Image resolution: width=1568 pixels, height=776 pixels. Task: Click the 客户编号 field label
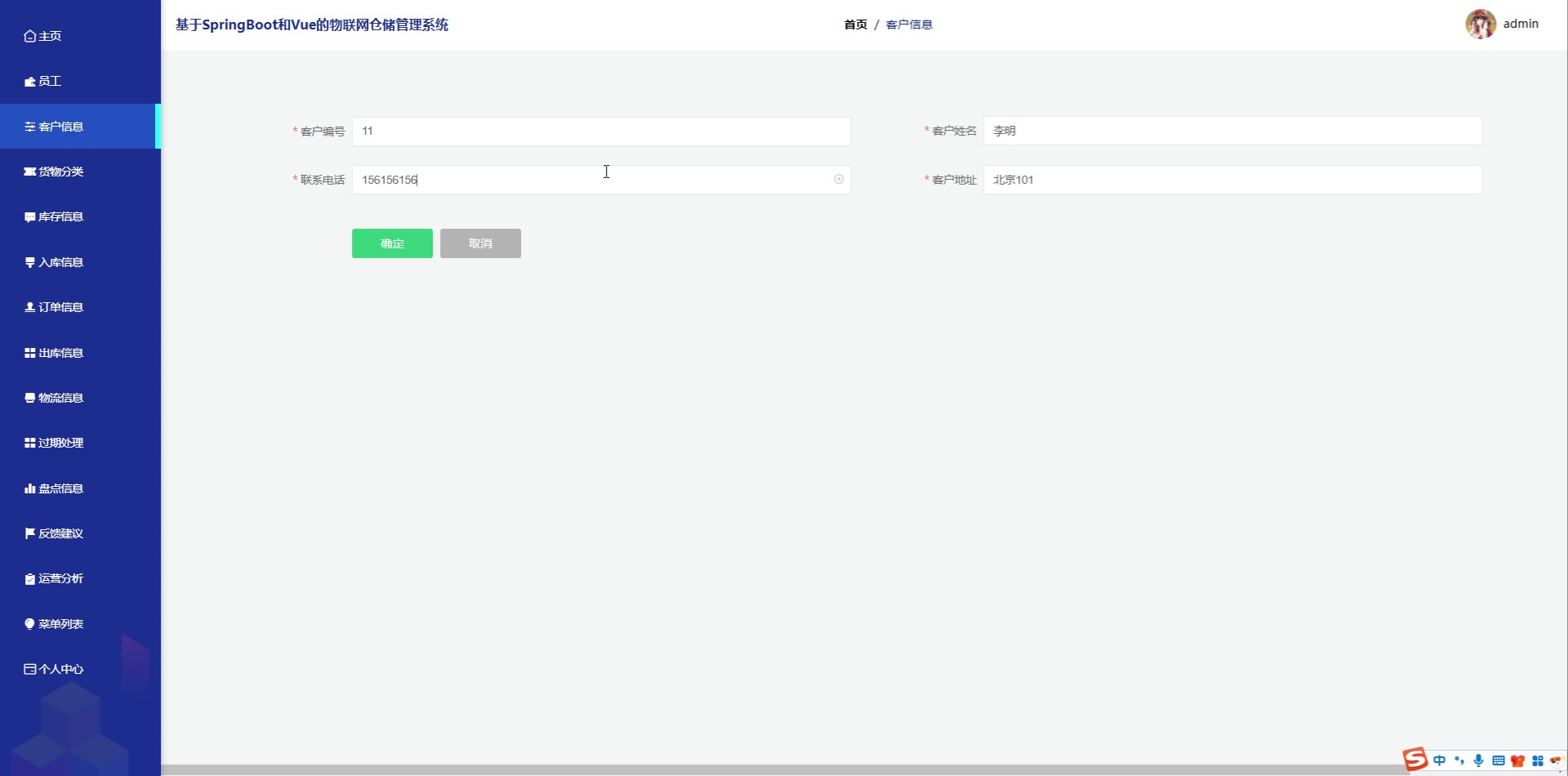[x=323, y=132]
